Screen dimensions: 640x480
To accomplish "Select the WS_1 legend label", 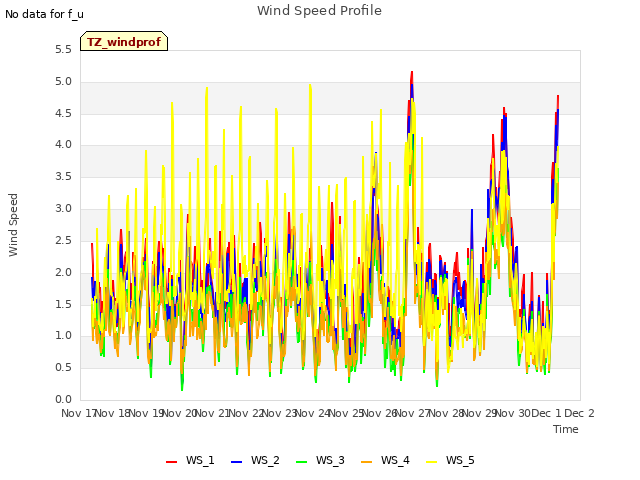I will [200, 460].
